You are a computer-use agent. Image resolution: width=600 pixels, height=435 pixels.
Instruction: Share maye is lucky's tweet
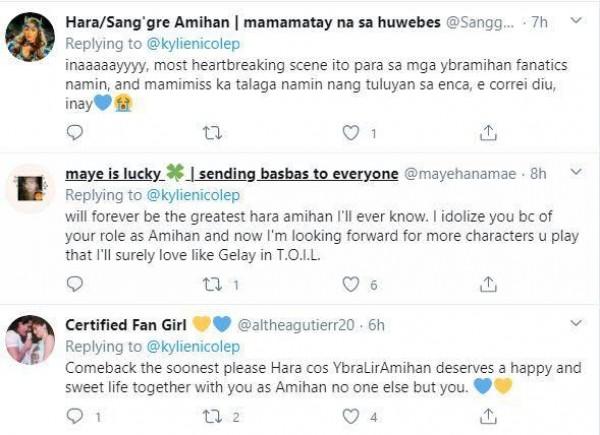(x=488, y=285)
